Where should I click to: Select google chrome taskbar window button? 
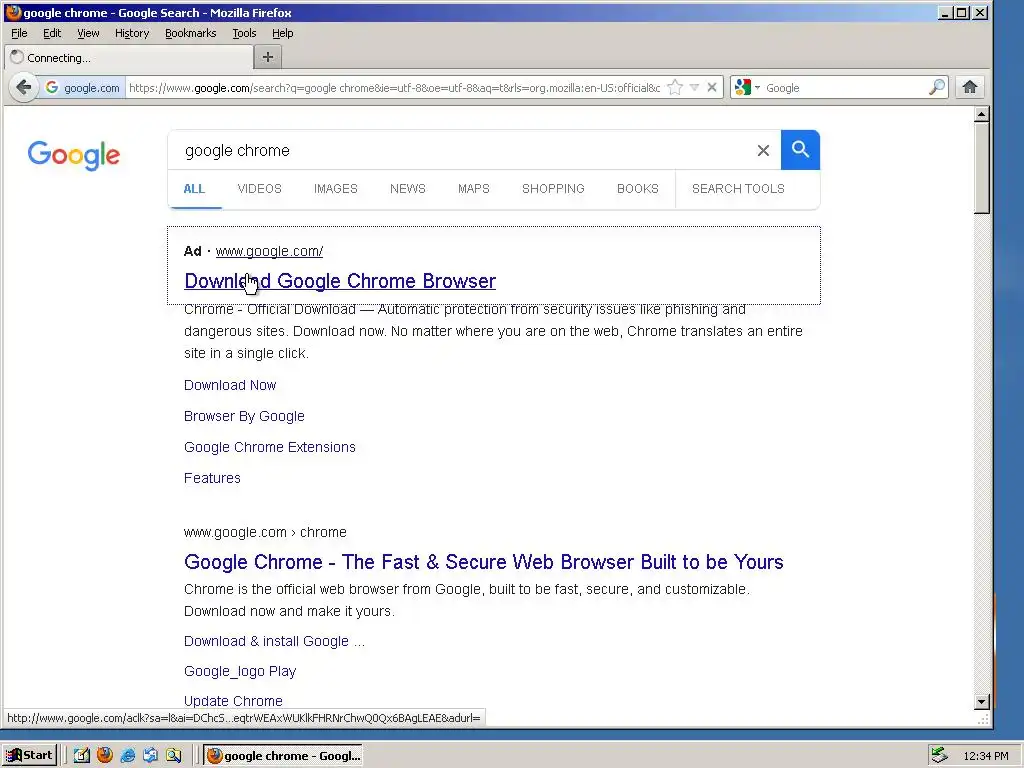click(282, 756)
